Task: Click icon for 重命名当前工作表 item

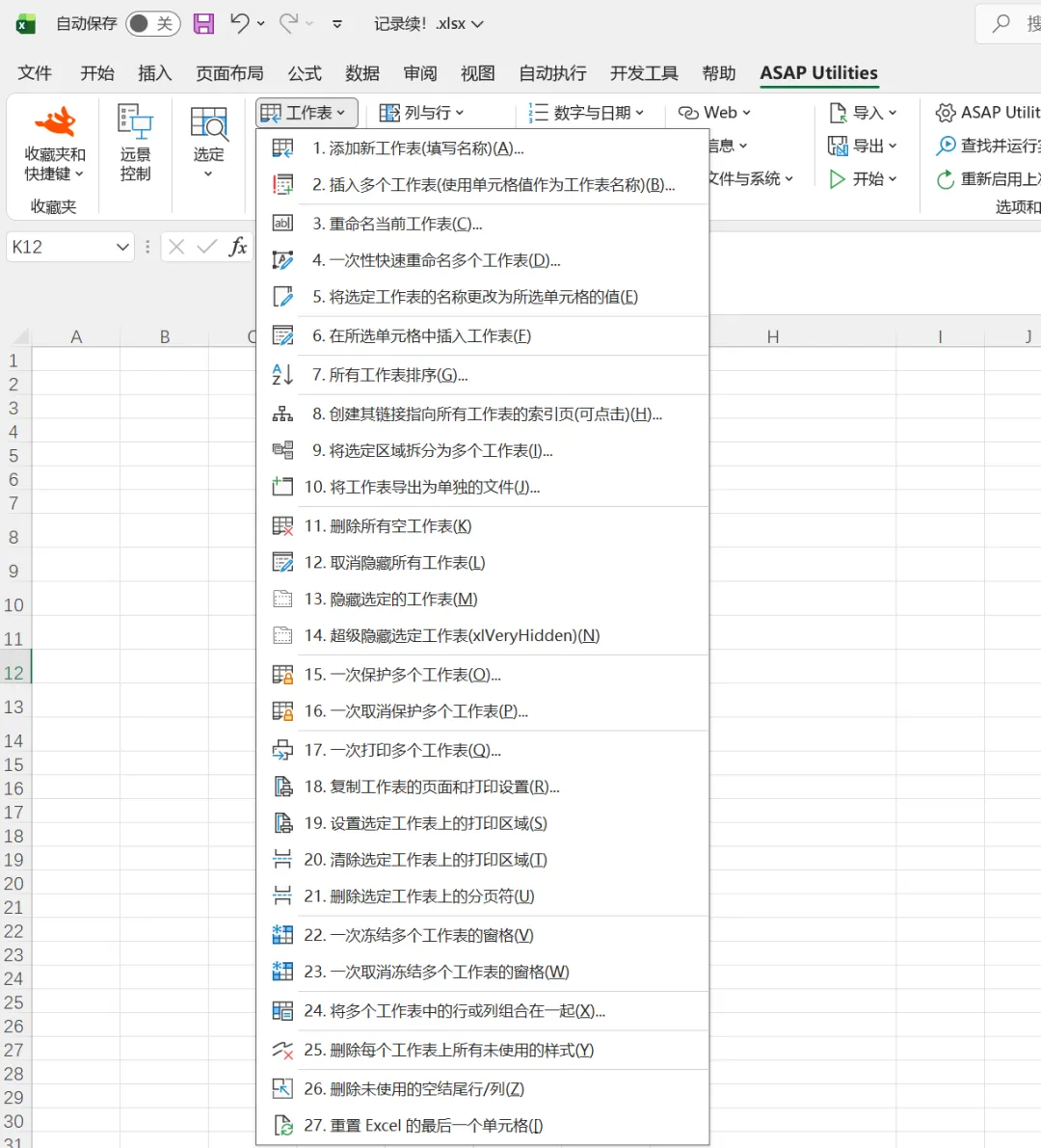Action: click(x=282, y=224)
